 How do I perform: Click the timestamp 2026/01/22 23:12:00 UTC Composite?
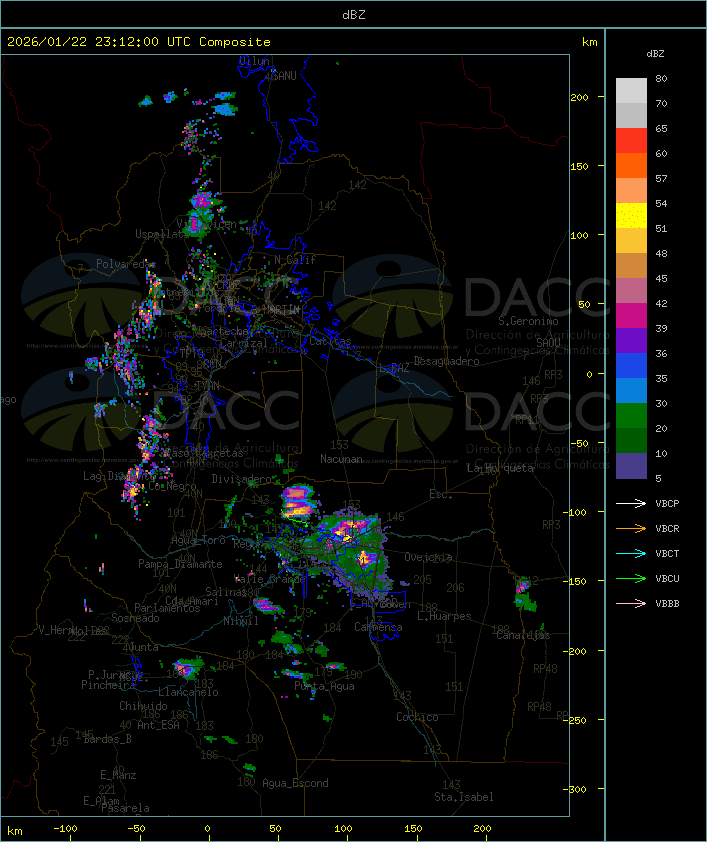pos(139,42)
